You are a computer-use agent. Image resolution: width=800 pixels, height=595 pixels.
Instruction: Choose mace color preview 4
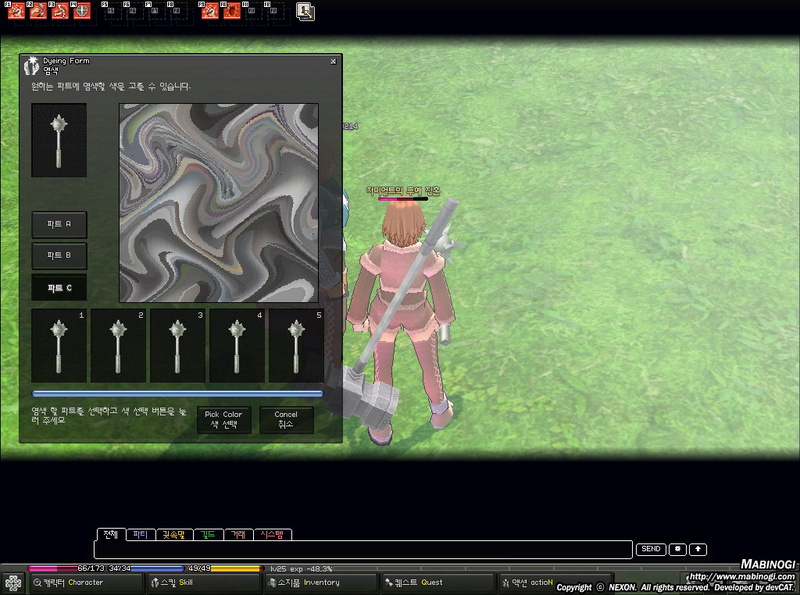[237, 345]
